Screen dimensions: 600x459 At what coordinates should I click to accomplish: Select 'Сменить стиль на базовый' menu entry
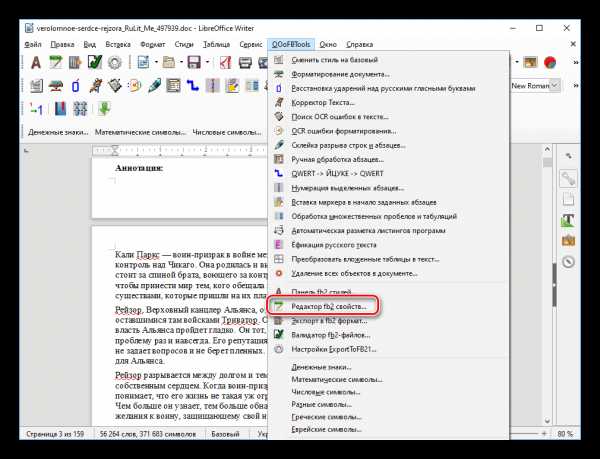[x=388, y=60]
